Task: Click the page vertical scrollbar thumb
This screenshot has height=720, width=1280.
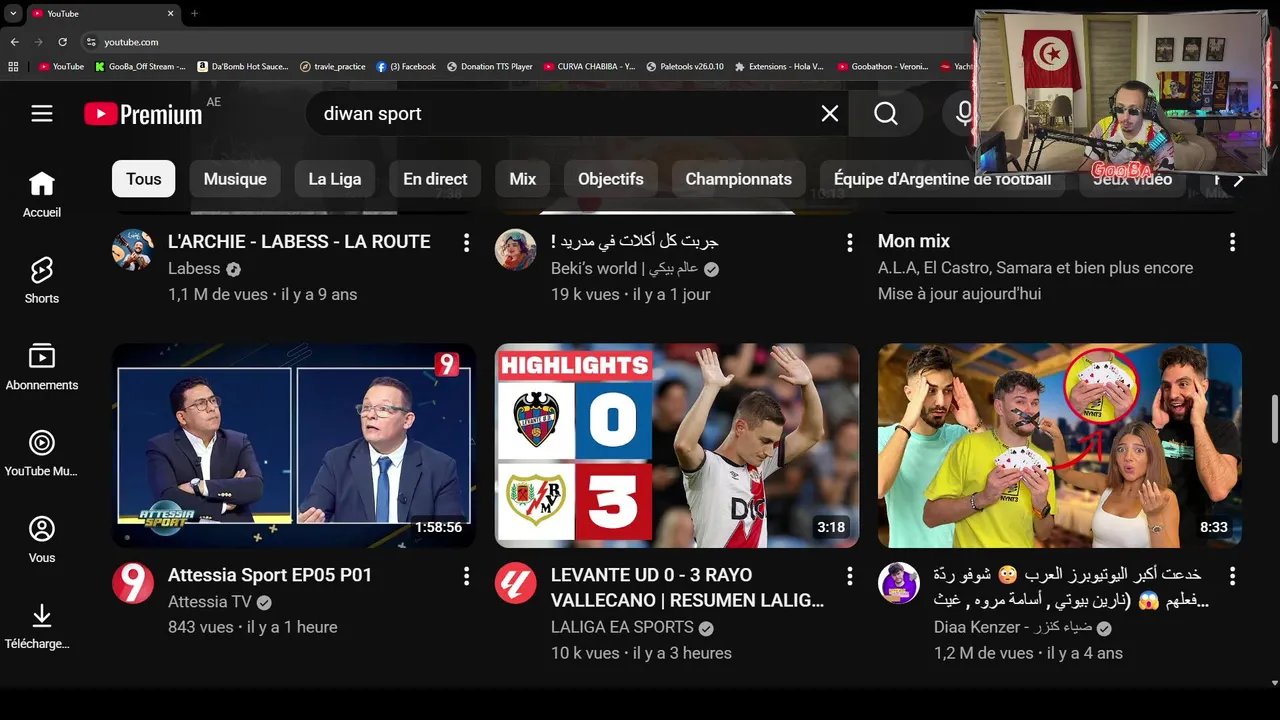Action: (x=1274, y=418)
